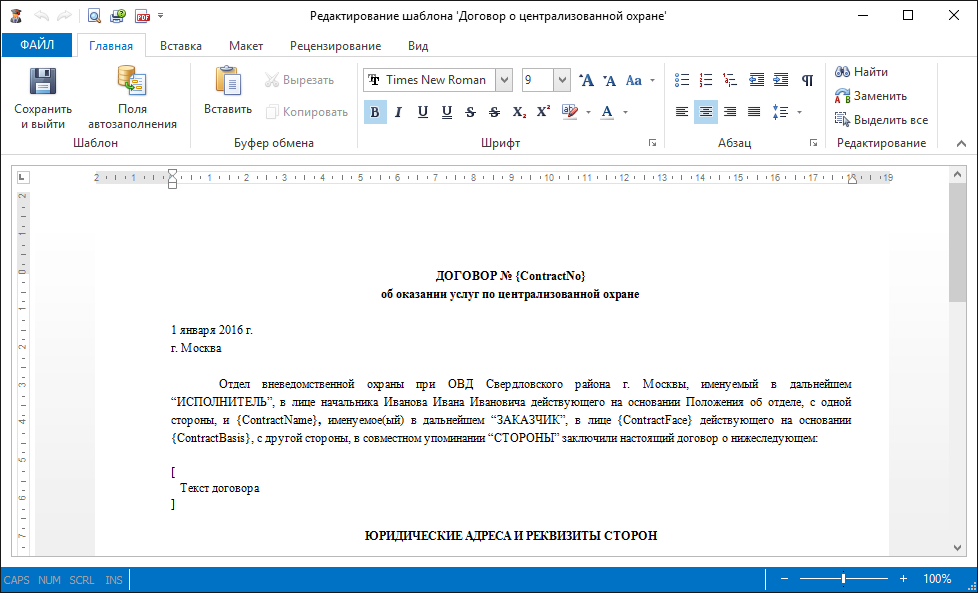Increase font size with grow font icon
Screen dimensions: 978x593
pos(586,80)
